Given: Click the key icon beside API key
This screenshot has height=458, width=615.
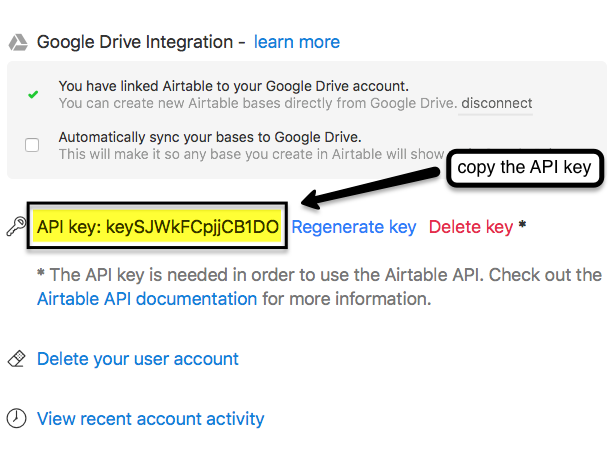Looking at the screenshot, I should [16, 227].
